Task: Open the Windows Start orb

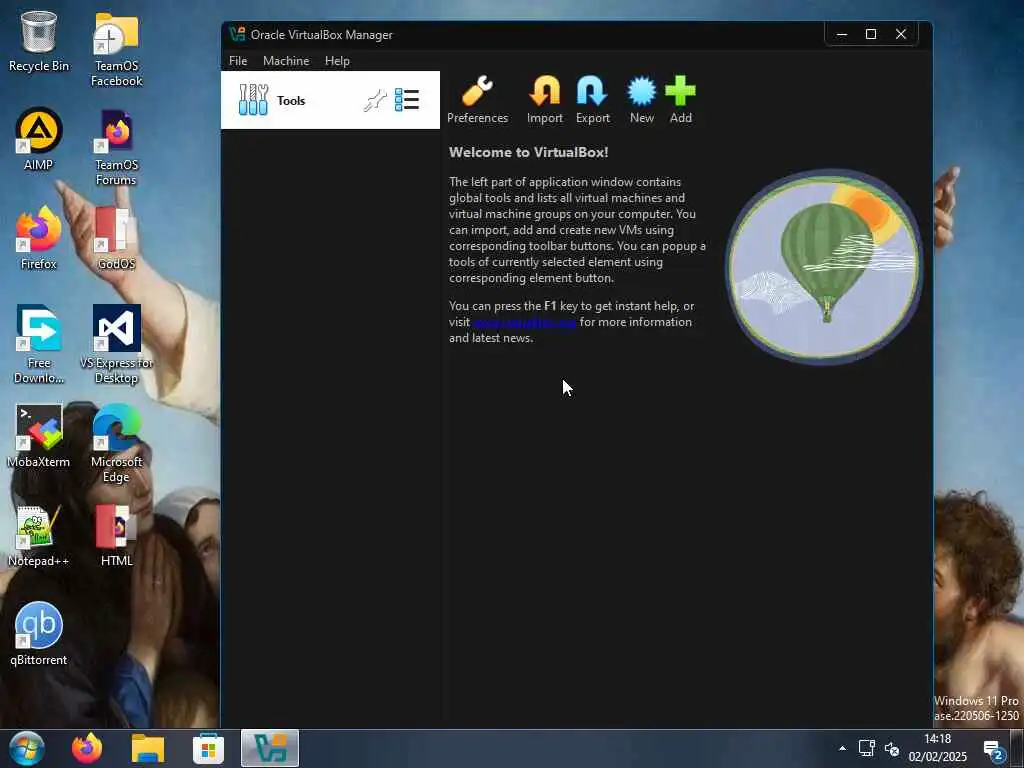Action: (x=27, y=748)
